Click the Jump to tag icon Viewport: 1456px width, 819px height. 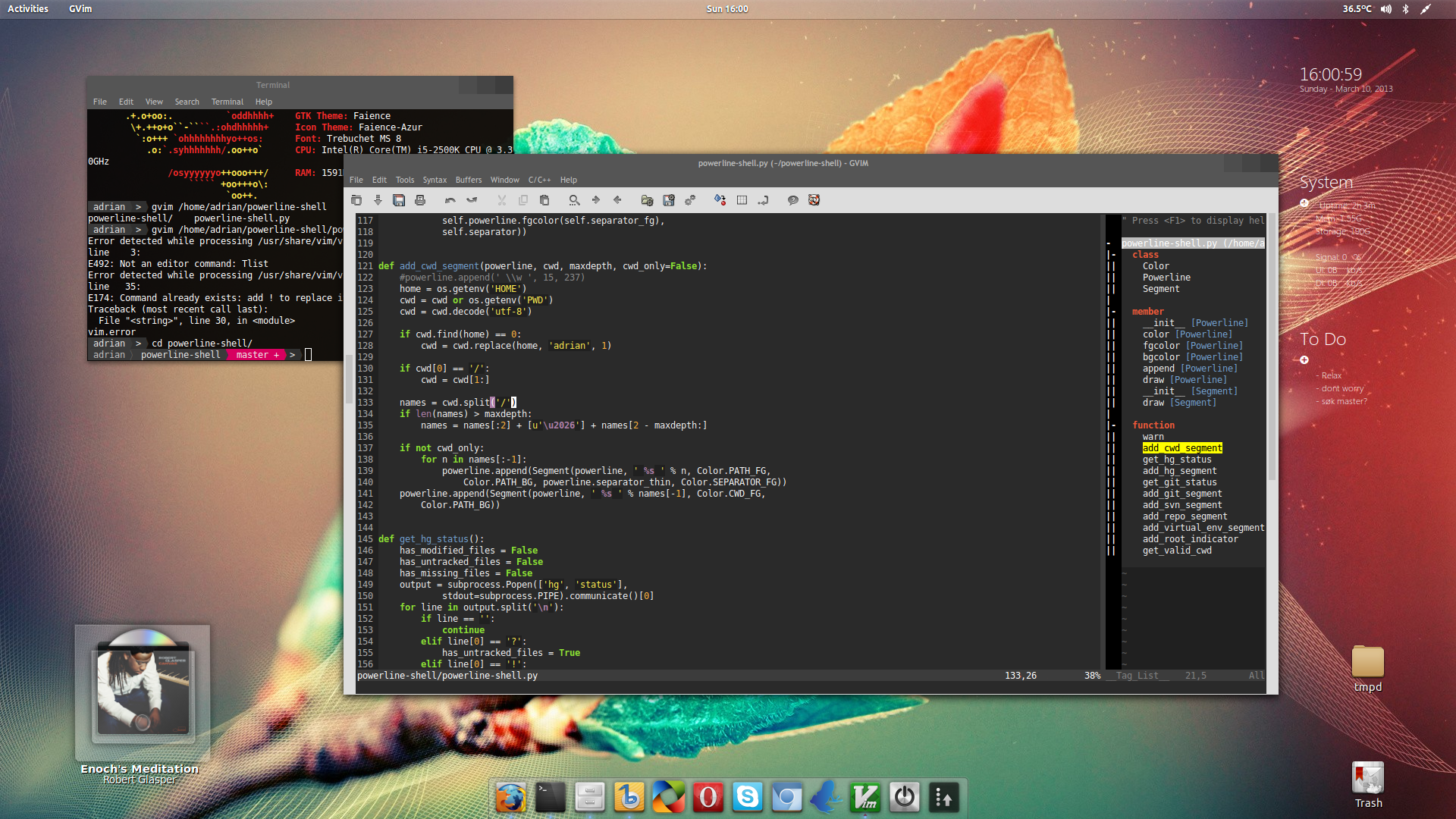tap(763, 200)
